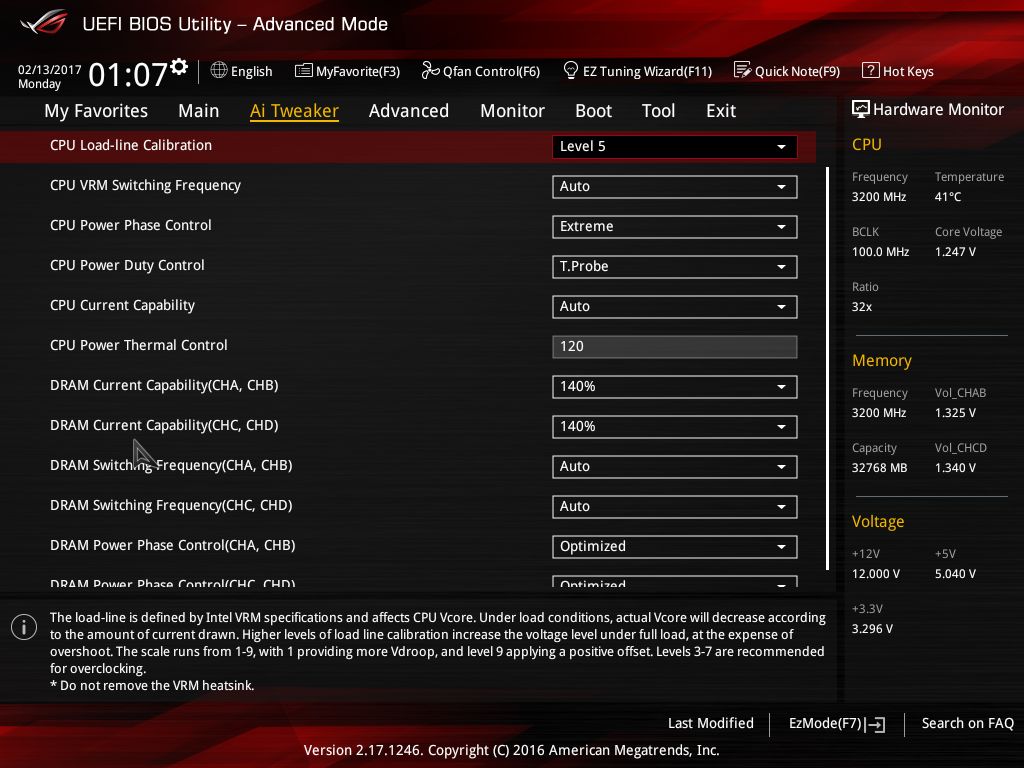This screenshot has height=768, width=1024.
Task: Click the settings list vertical scrollbar
Action: pos(827,368)
